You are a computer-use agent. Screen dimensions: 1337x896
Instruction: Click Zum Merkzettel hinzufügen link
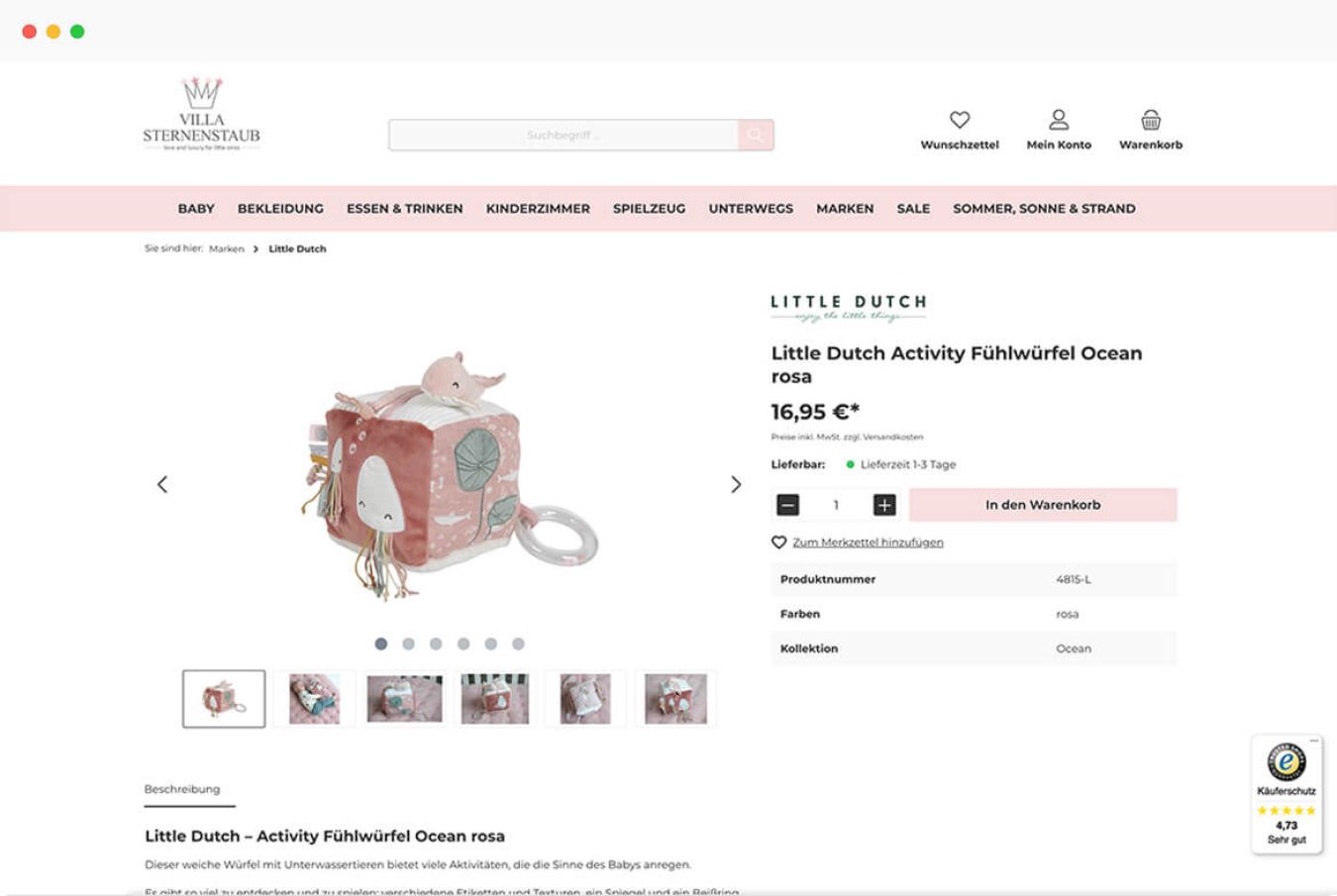click(x=868, y=543)
